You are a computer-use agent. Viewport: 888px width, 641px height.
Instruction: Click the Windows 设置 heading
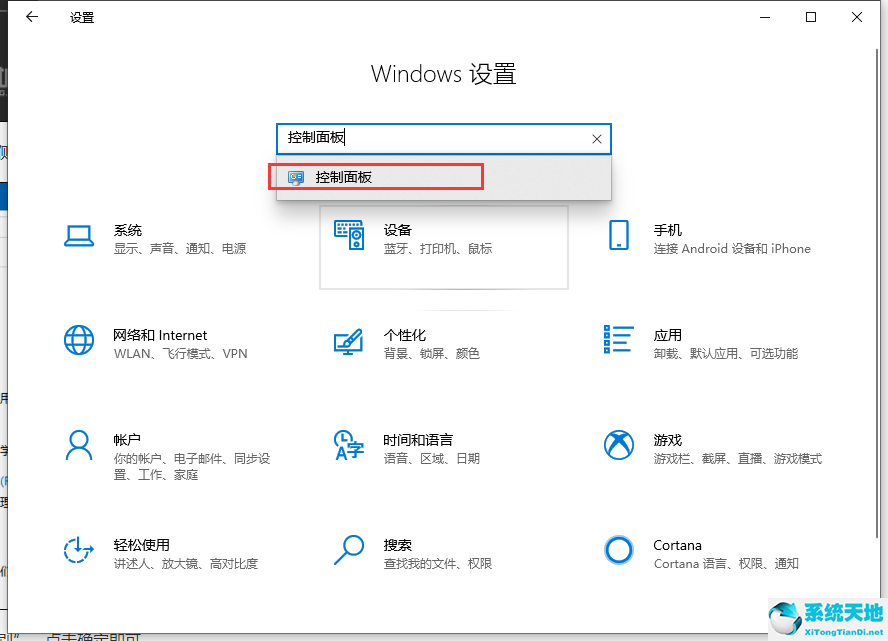pos(443,74)
